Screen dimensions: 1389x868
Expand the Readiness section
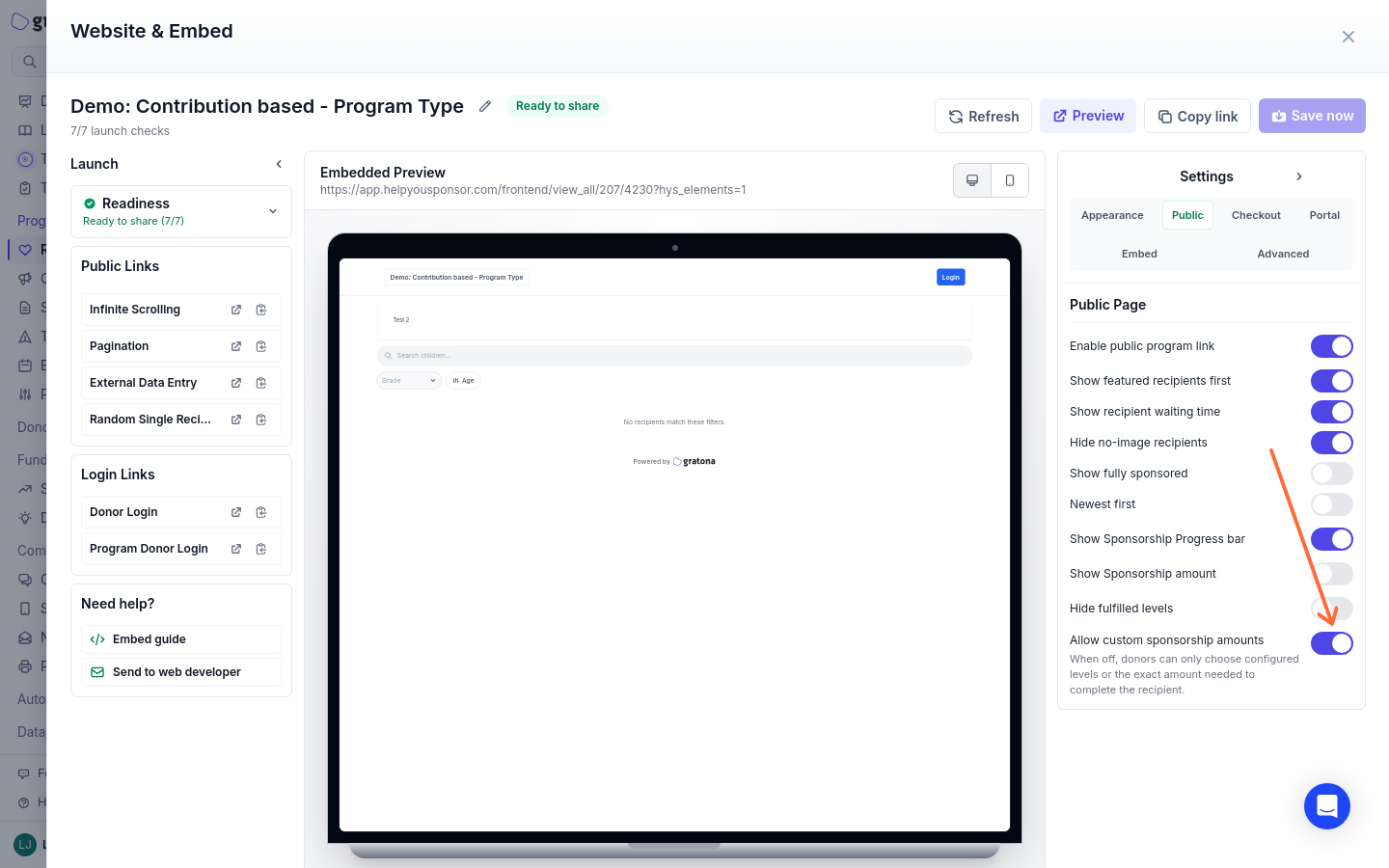click(x=273, y=211)
